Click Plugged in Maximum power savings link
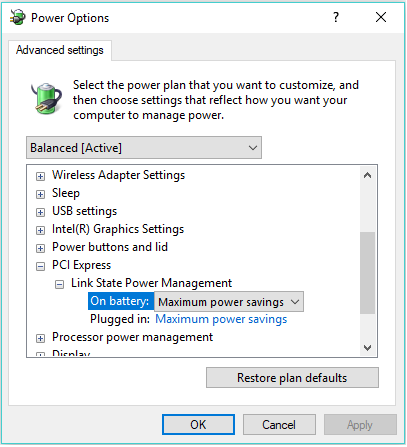Viewport: 407px width, 447px height. click(221, 319)
